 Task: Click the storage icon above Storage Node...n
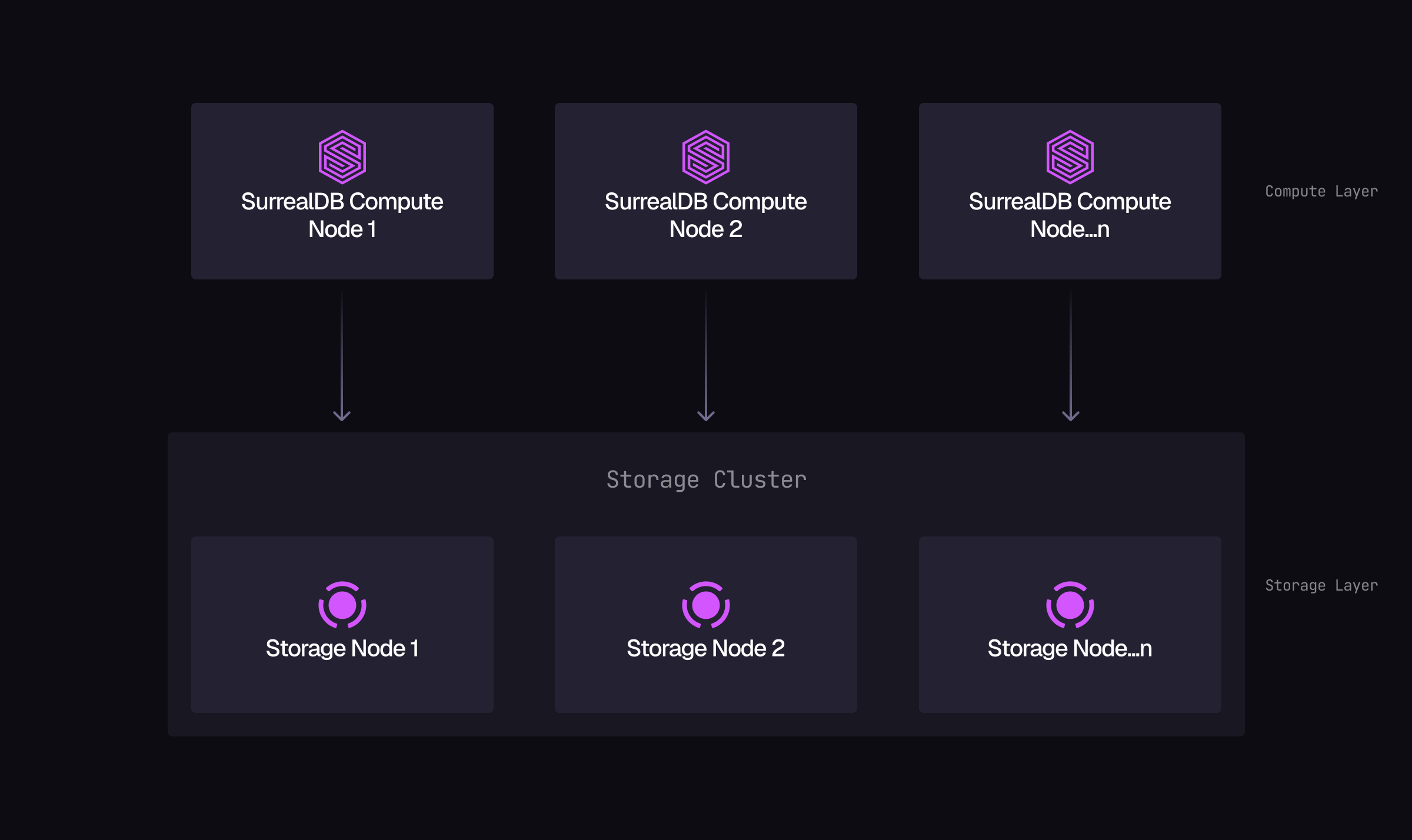pos(1070,605)
